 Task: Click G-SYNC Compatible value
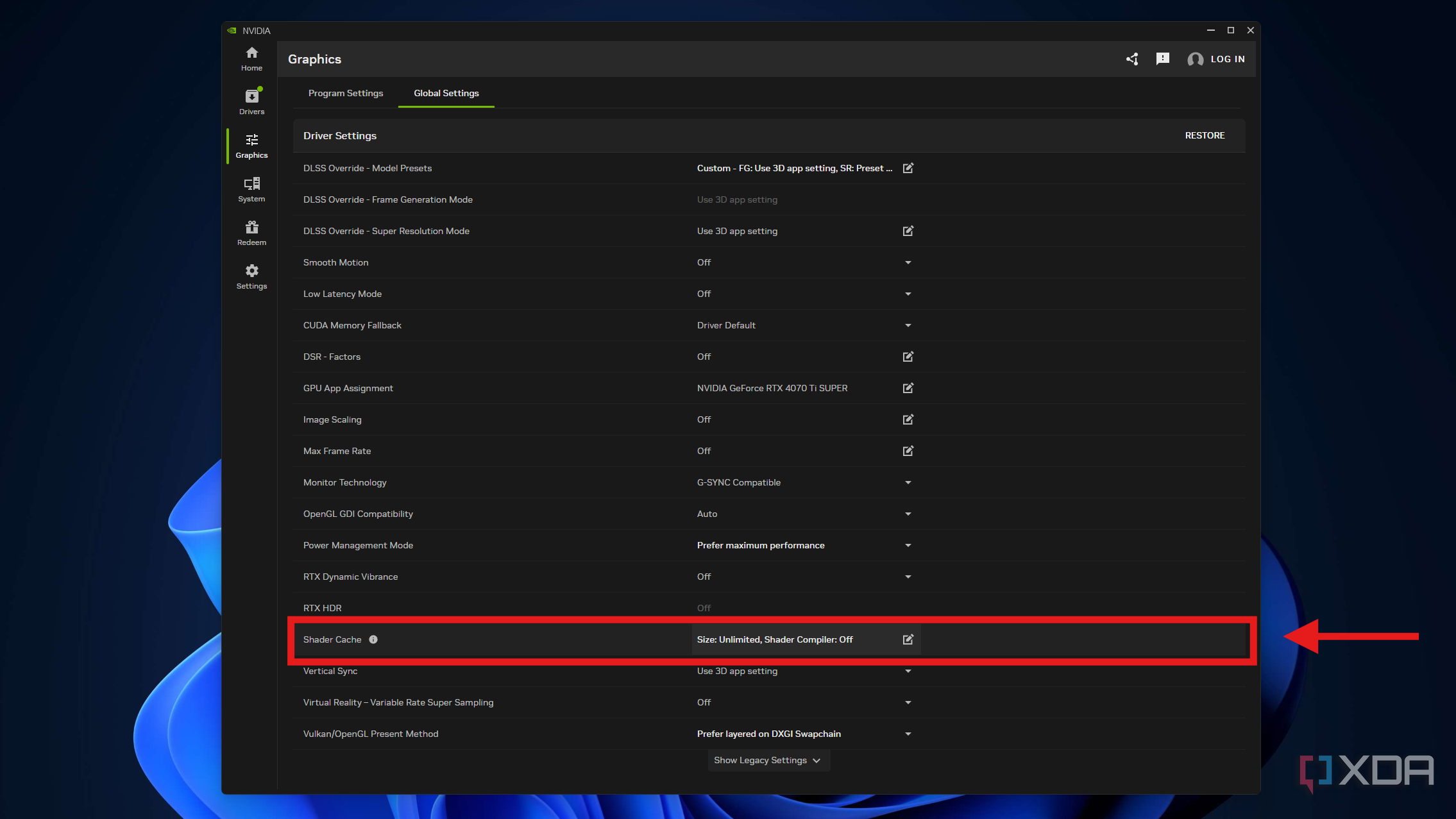coord(739,482)
